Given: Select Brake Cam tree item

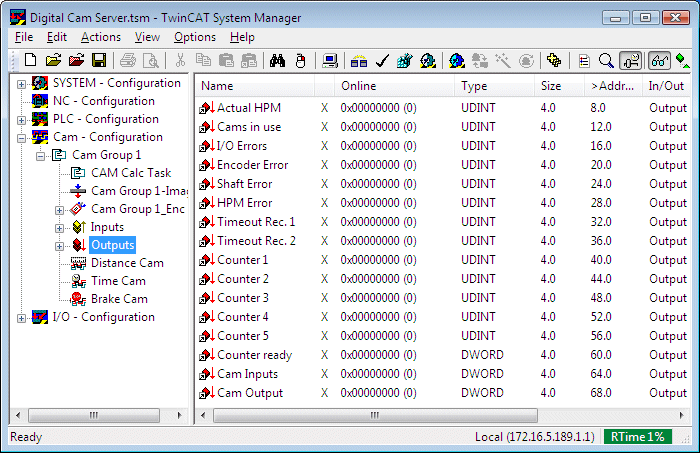Looking at the screenshot, I should pyautogui.click(x=119, y=299).
